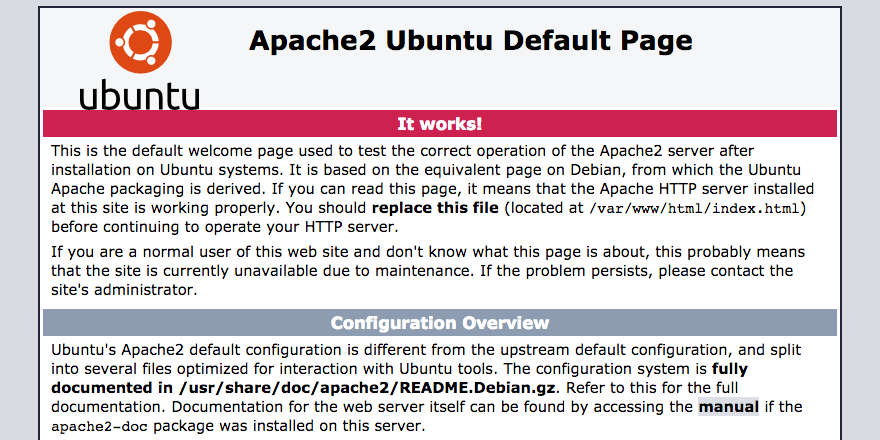This screenshot has width=880, height=440.
Task: Click the Configuration Overview section header
Action: 439,323
